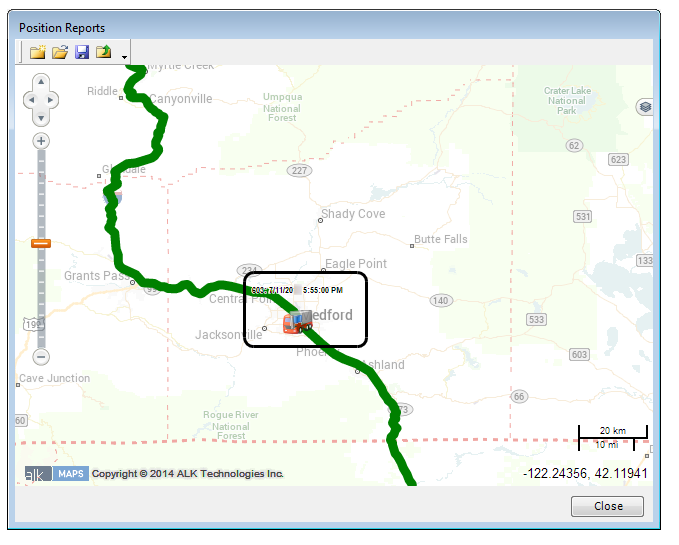679x545 pixels.
Task: Click the Close button
Action: click(608, 506)
